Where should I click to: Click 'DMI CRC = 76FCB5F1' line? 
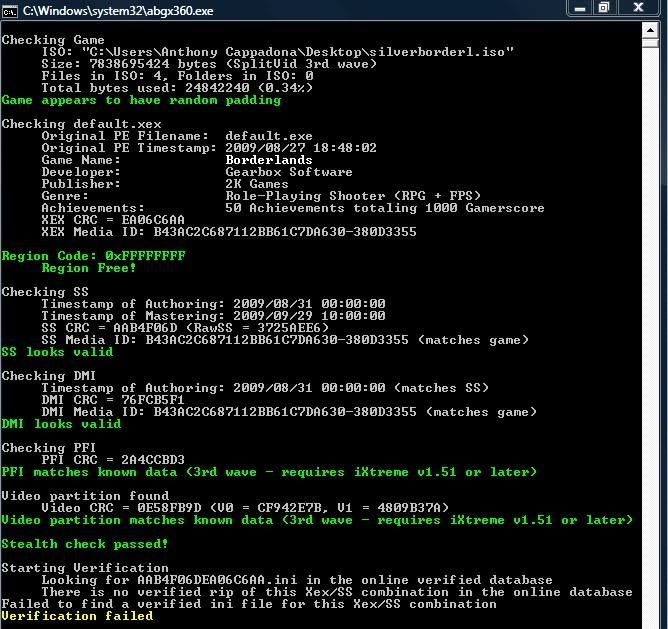tap(113, 400)
